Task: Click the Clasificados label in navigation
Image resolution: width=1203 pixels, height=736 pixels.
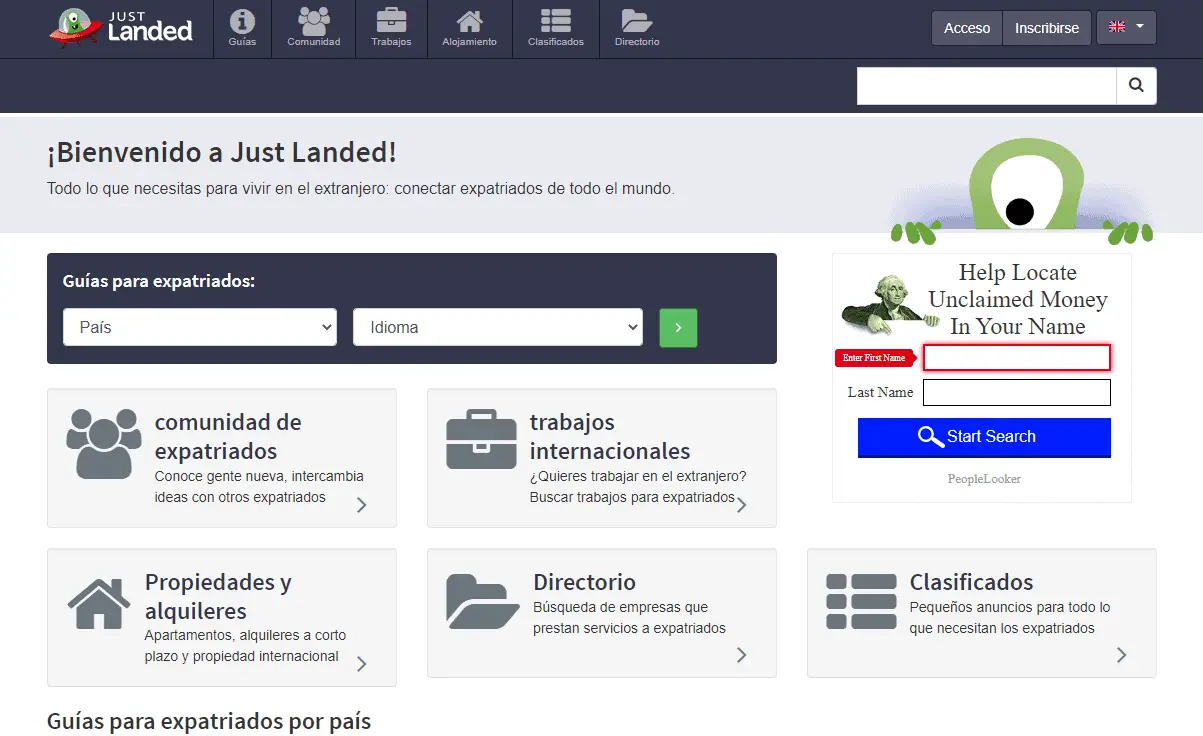Action: 556,42
